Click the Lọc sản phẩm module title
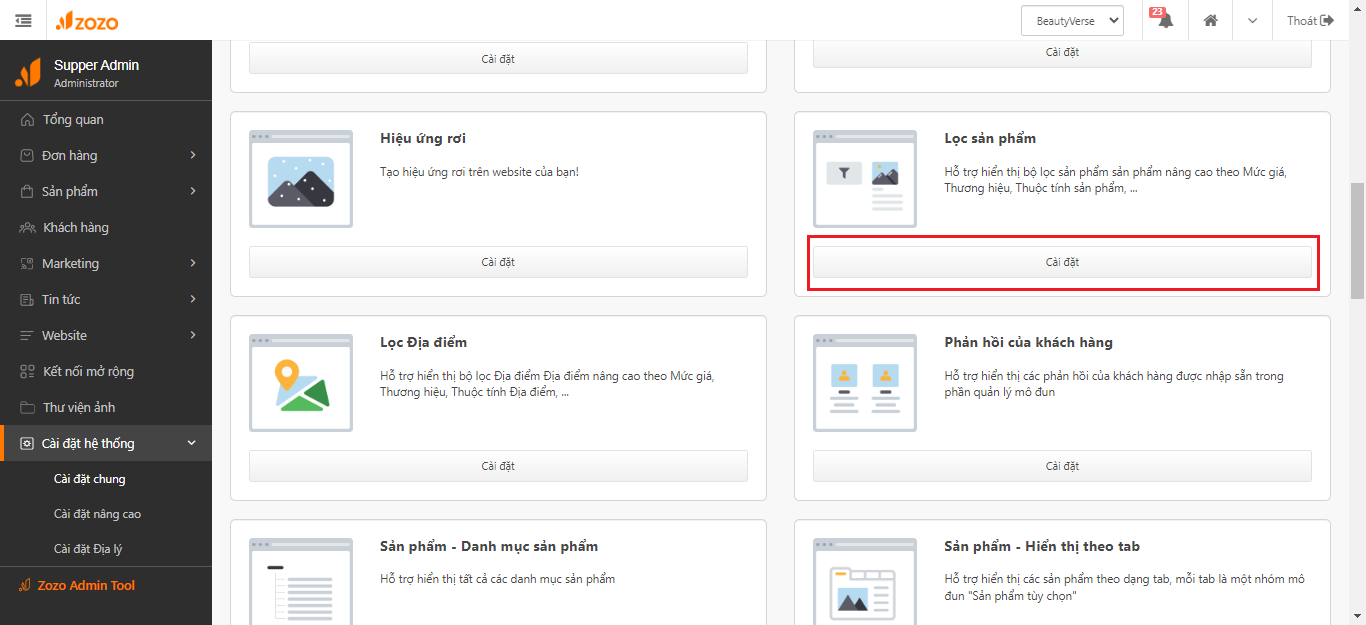Image resolution: width=1366 pixels, height=625 pixels. pos(990,138)
